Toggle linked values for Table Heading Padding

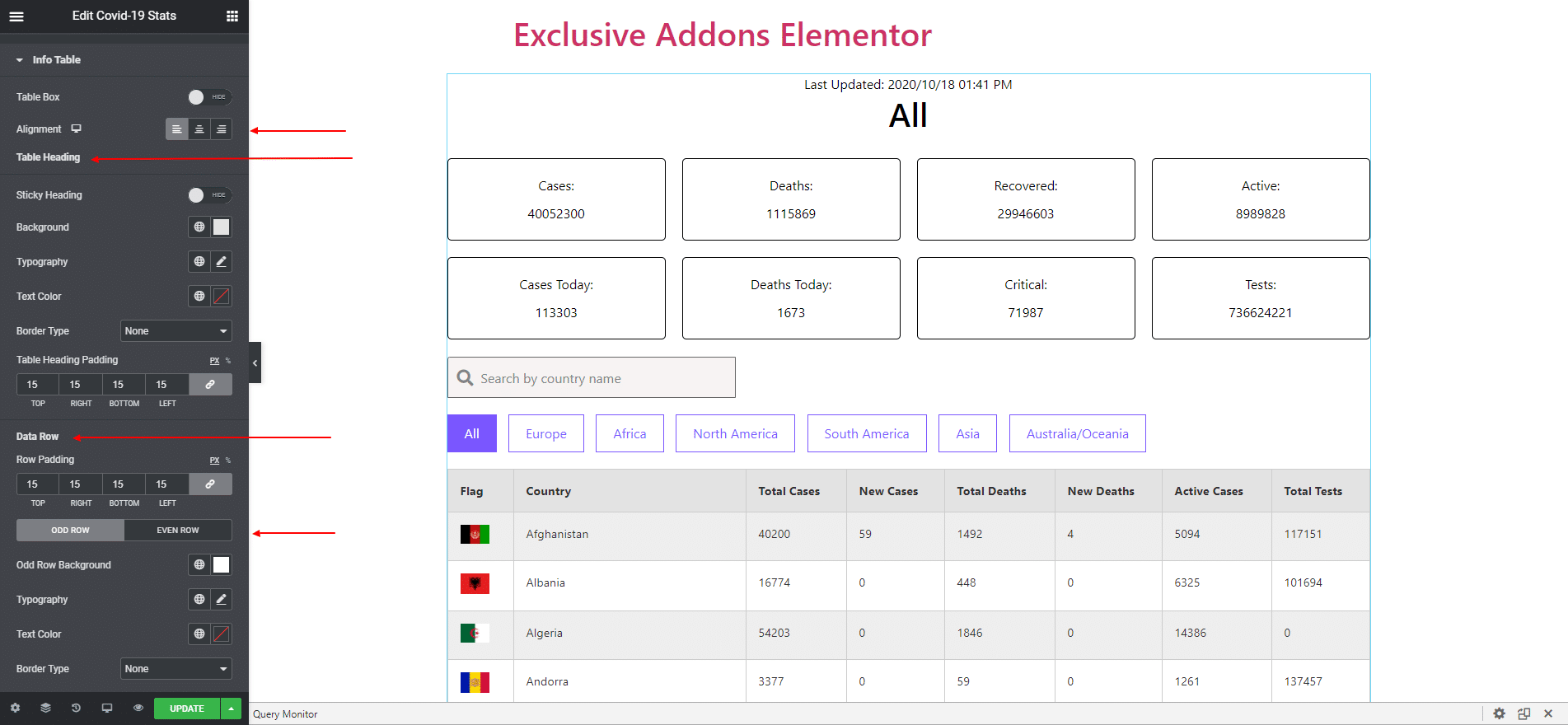[x=211, y=385]
